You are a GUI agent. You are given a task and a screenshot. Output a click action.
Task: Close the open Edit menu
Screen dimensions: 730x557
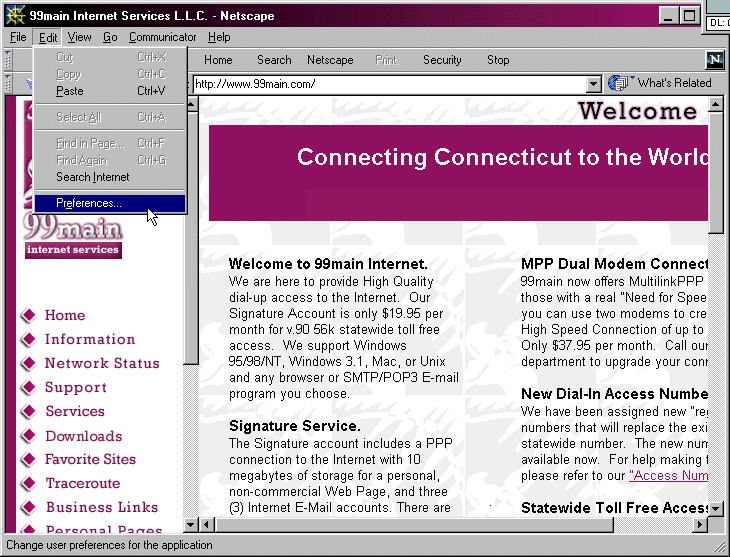[48, 37]
